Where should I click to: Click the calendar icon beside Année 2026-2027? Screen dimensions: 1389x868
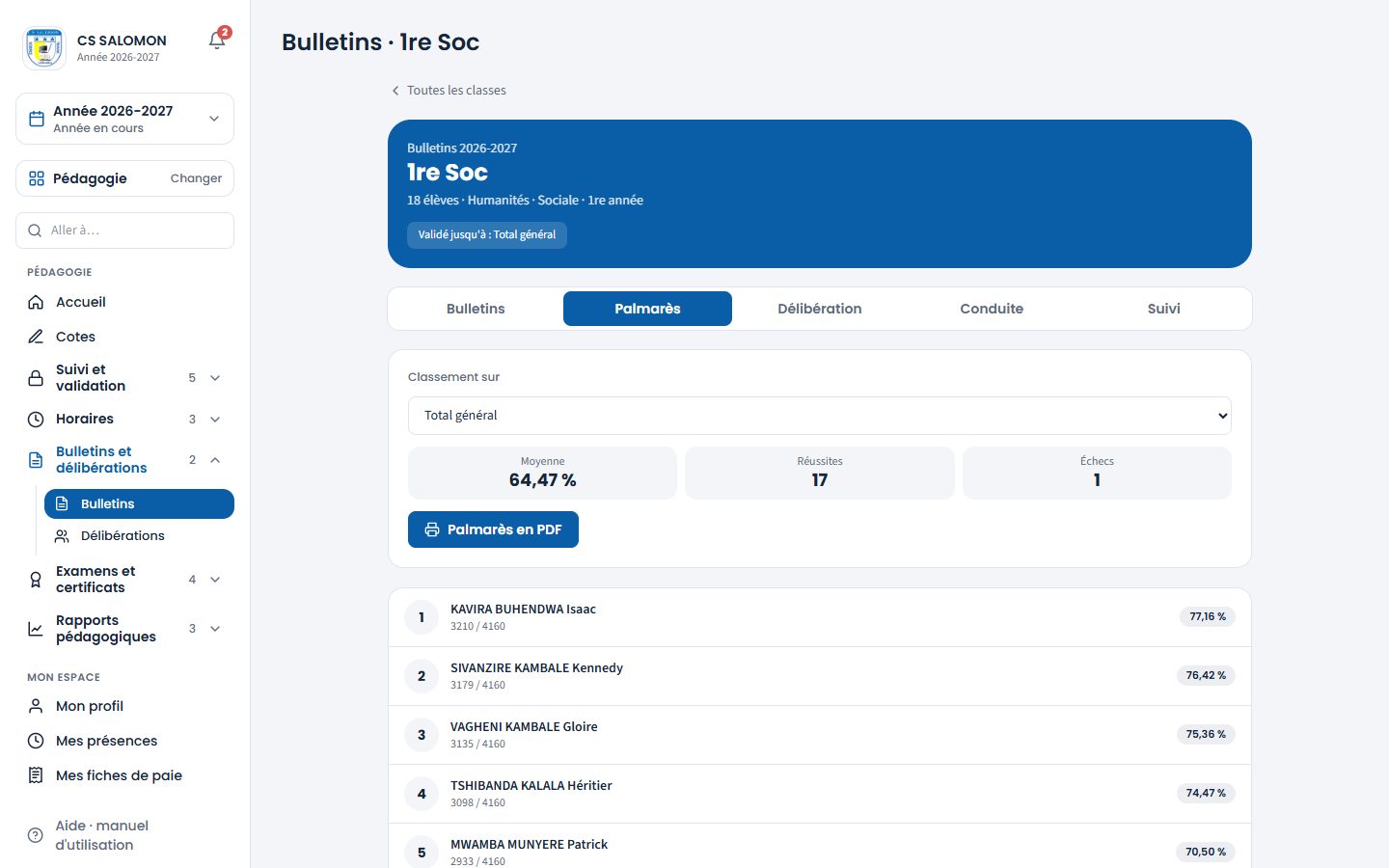(37, 119)
